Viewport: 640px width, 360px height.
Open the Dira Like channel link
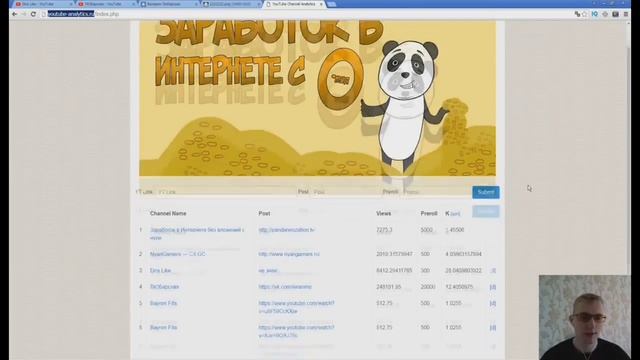160,271
